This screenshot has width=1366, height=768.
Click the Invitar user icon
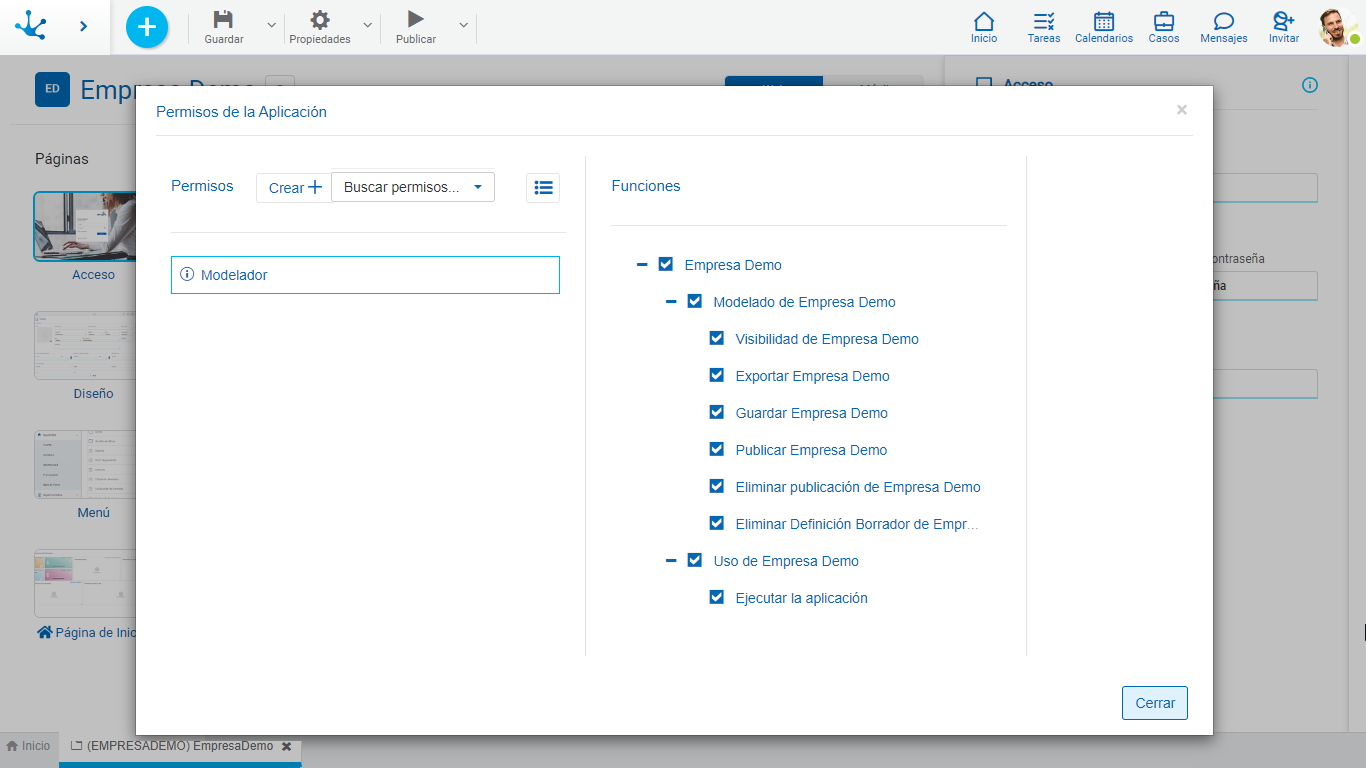point(1284,21)
